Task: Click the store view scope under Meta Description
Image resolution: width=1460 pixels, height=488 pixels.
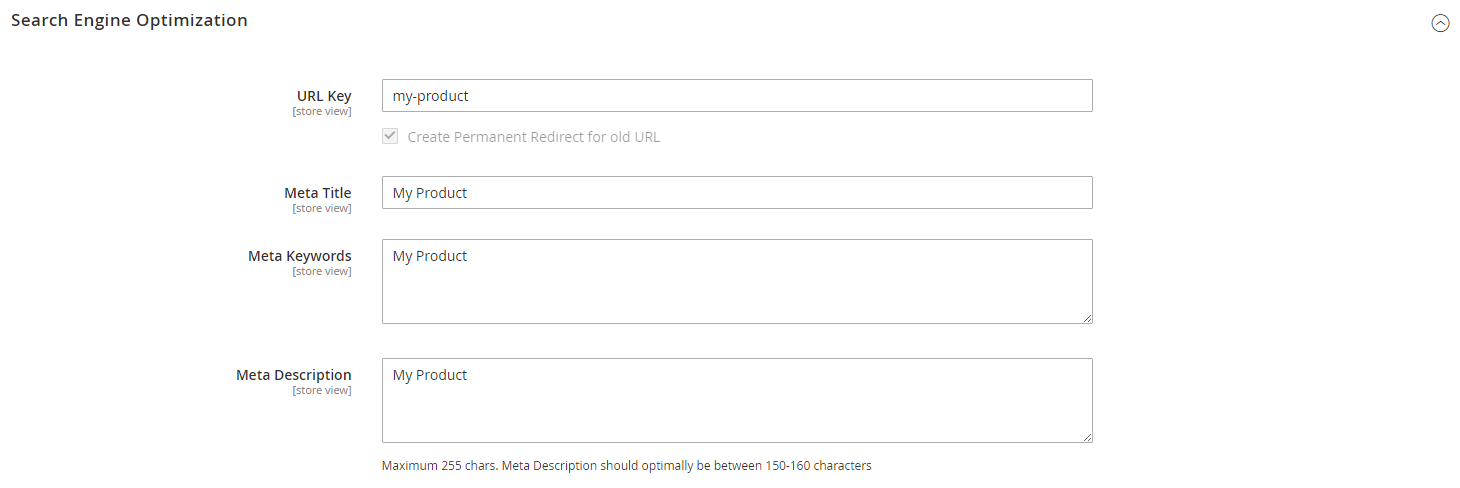Action: [321, 390]
